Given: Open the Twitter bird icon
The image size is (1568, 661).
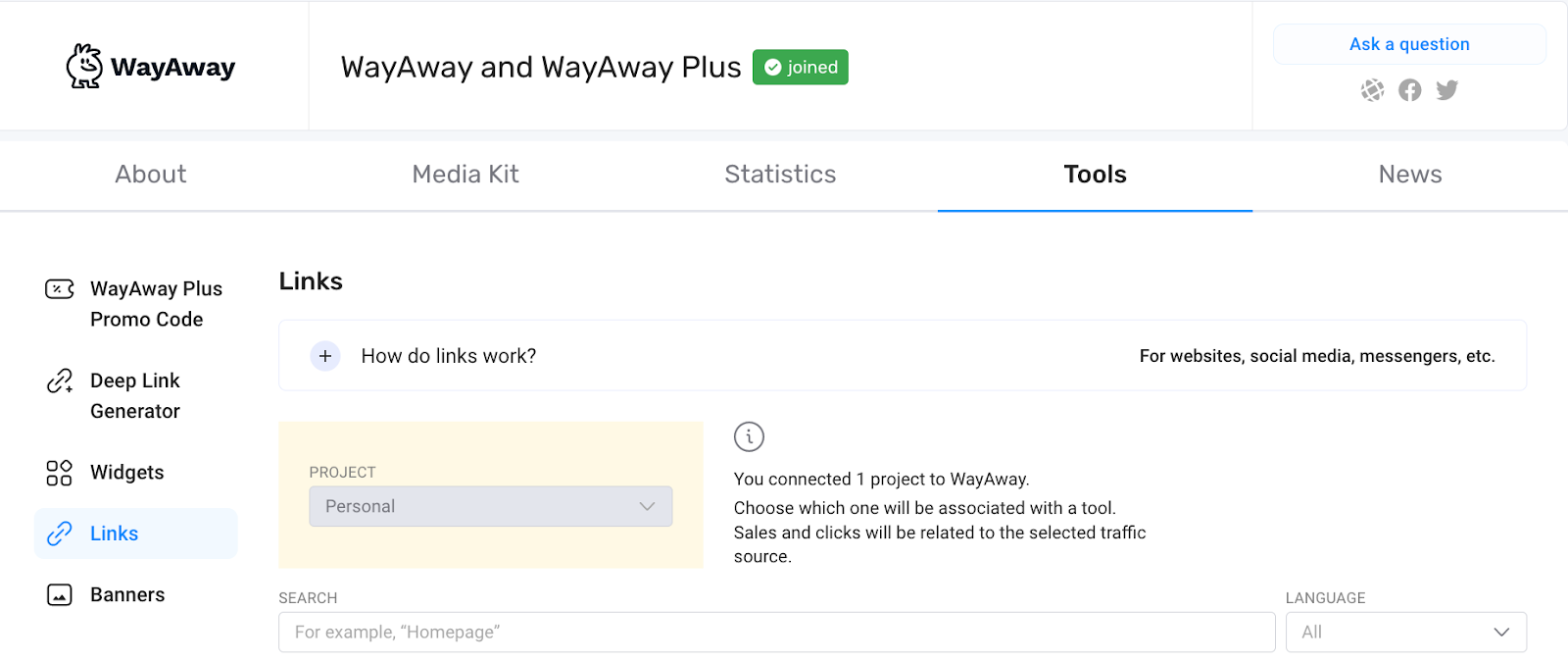Looking at the screenshot, I should (1447, 90).
